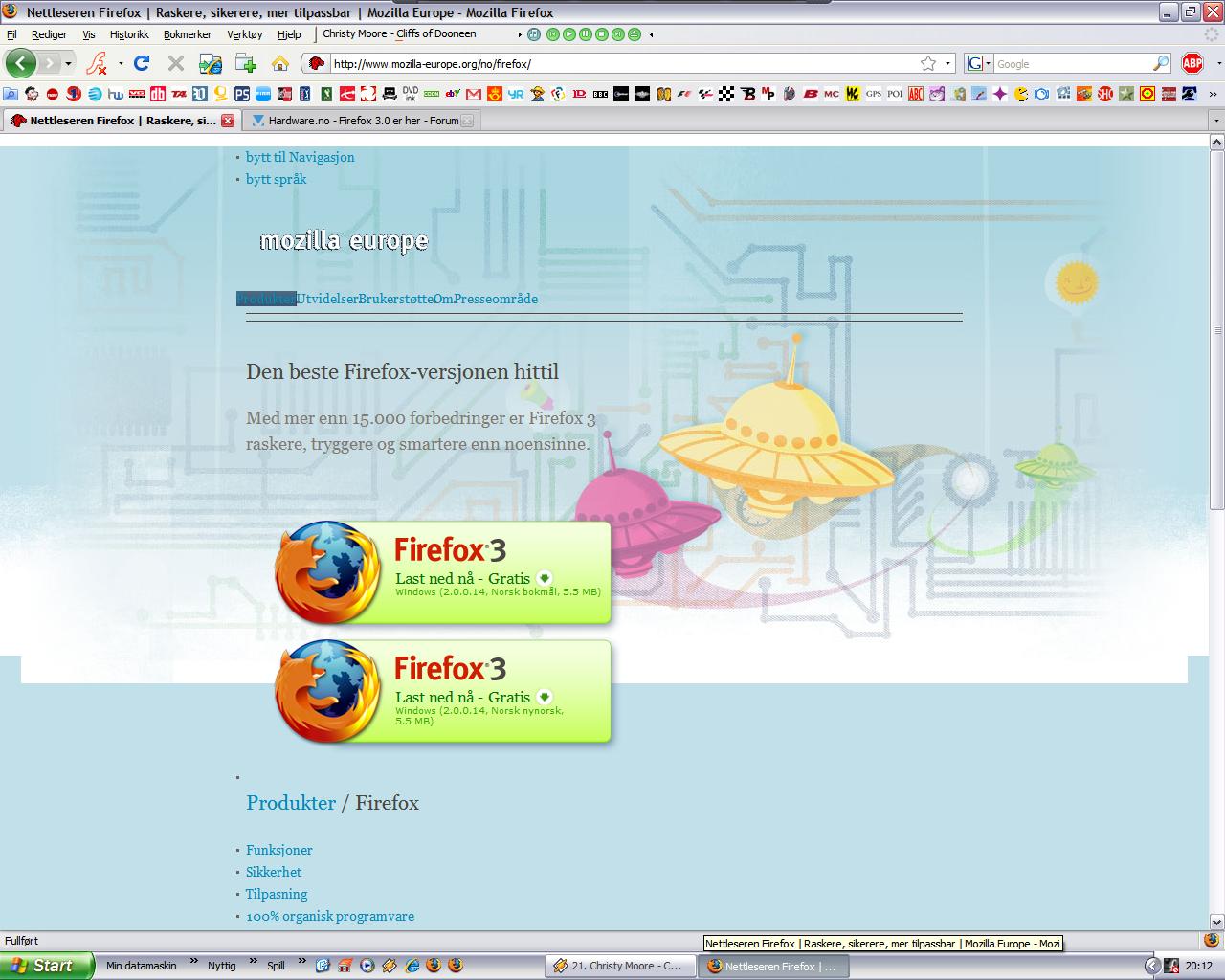
Task: Stop loading with the gray X icon
Action: click(x=175, y=63)
